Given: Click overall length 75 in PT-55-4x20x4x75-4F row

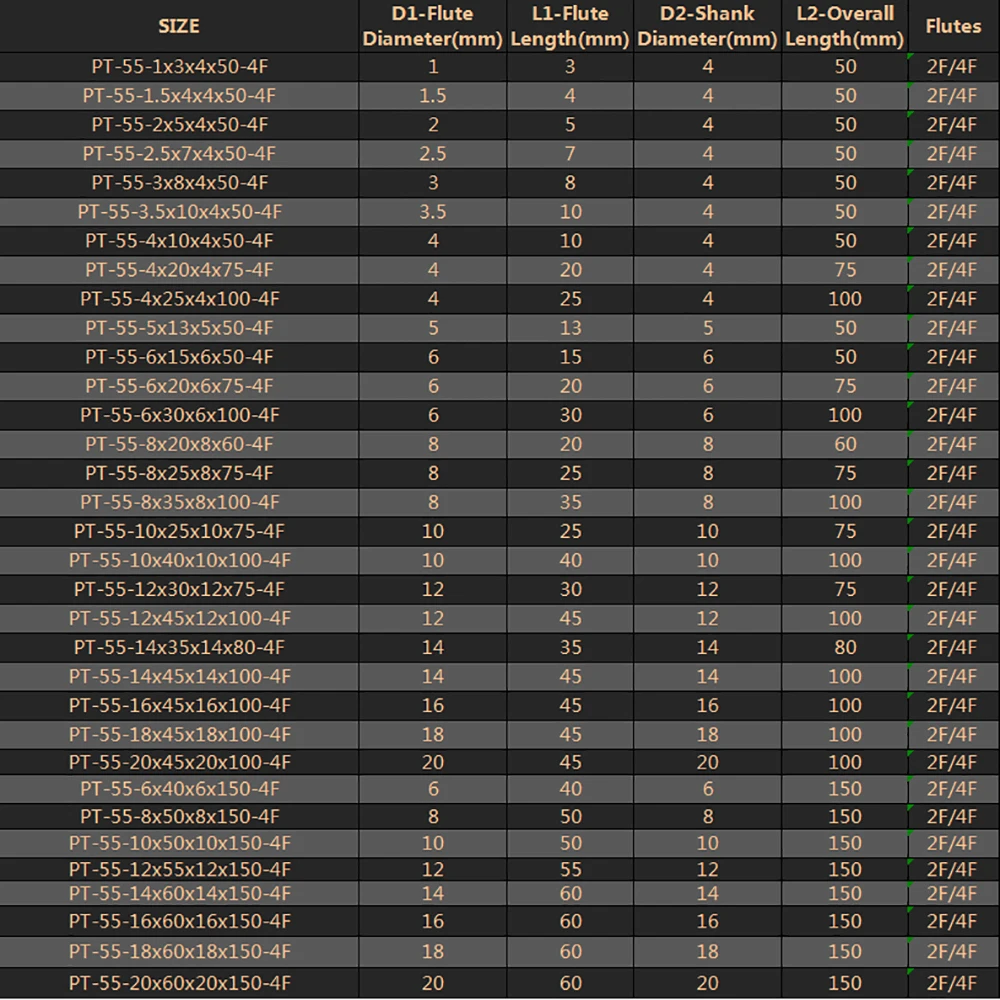Looking at the screenshot, I should 845,270.
